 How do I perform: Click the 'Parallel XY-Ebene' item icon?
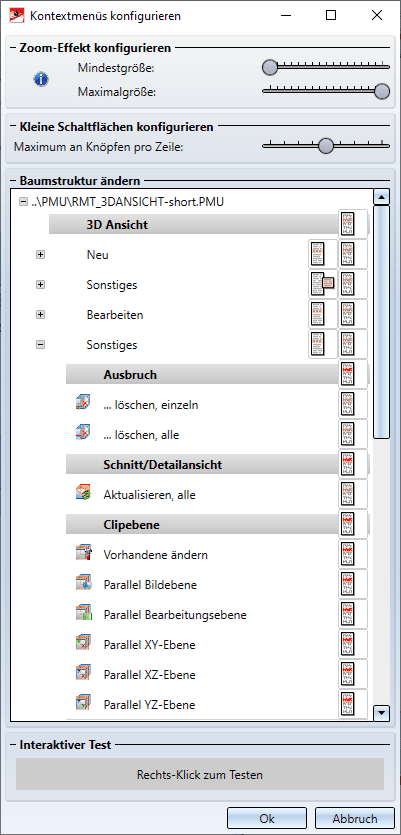(x=84, y=644)
